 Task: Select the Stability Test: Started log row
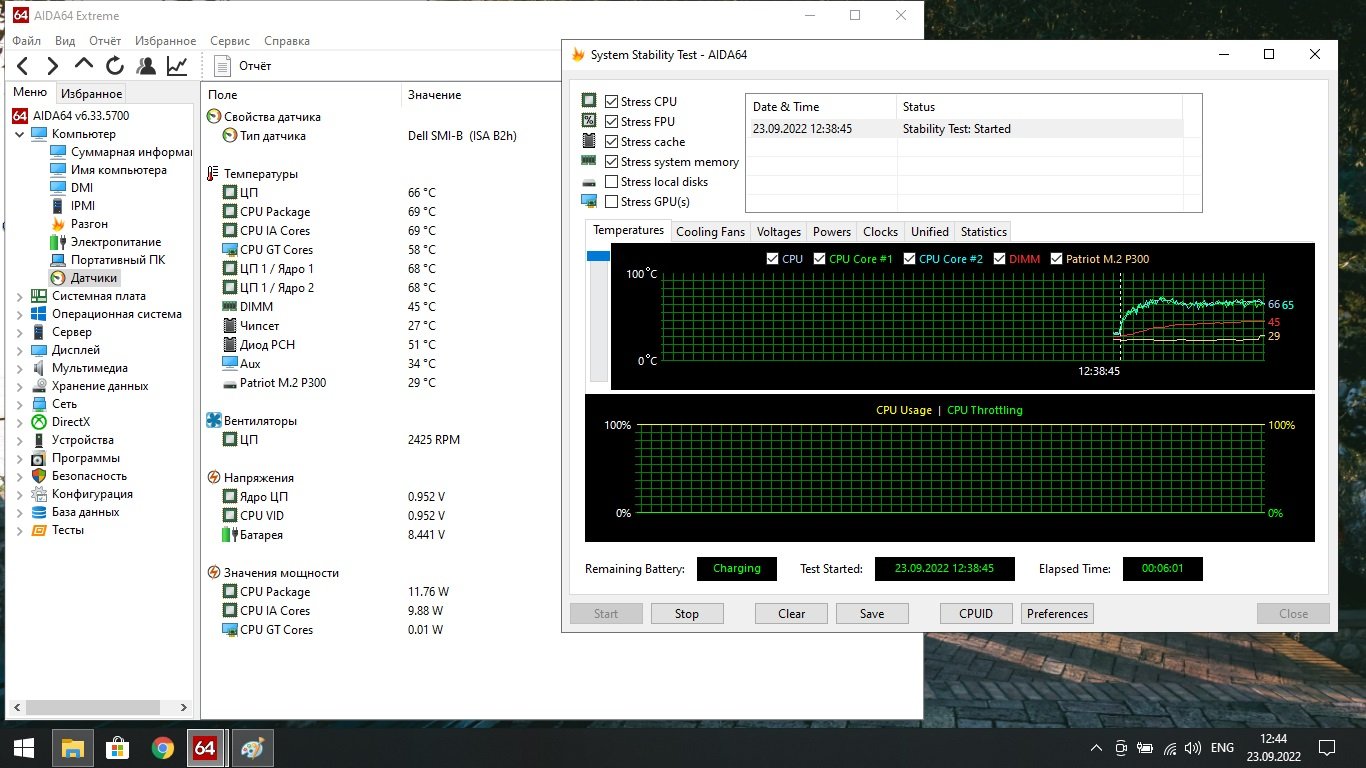pos(965,129)
